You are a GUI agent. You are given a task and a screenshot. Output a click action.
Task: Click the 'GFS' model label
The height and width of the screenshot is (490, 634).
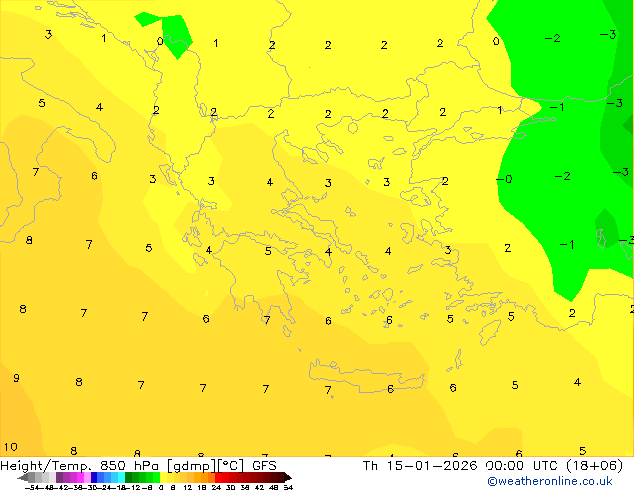point(264,466)
